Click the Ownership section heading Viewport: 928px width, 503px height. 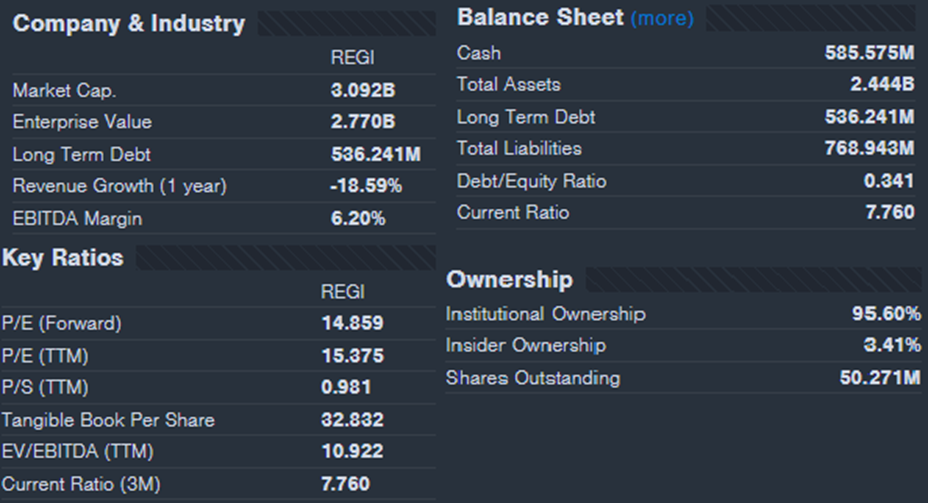coord(509,279)
